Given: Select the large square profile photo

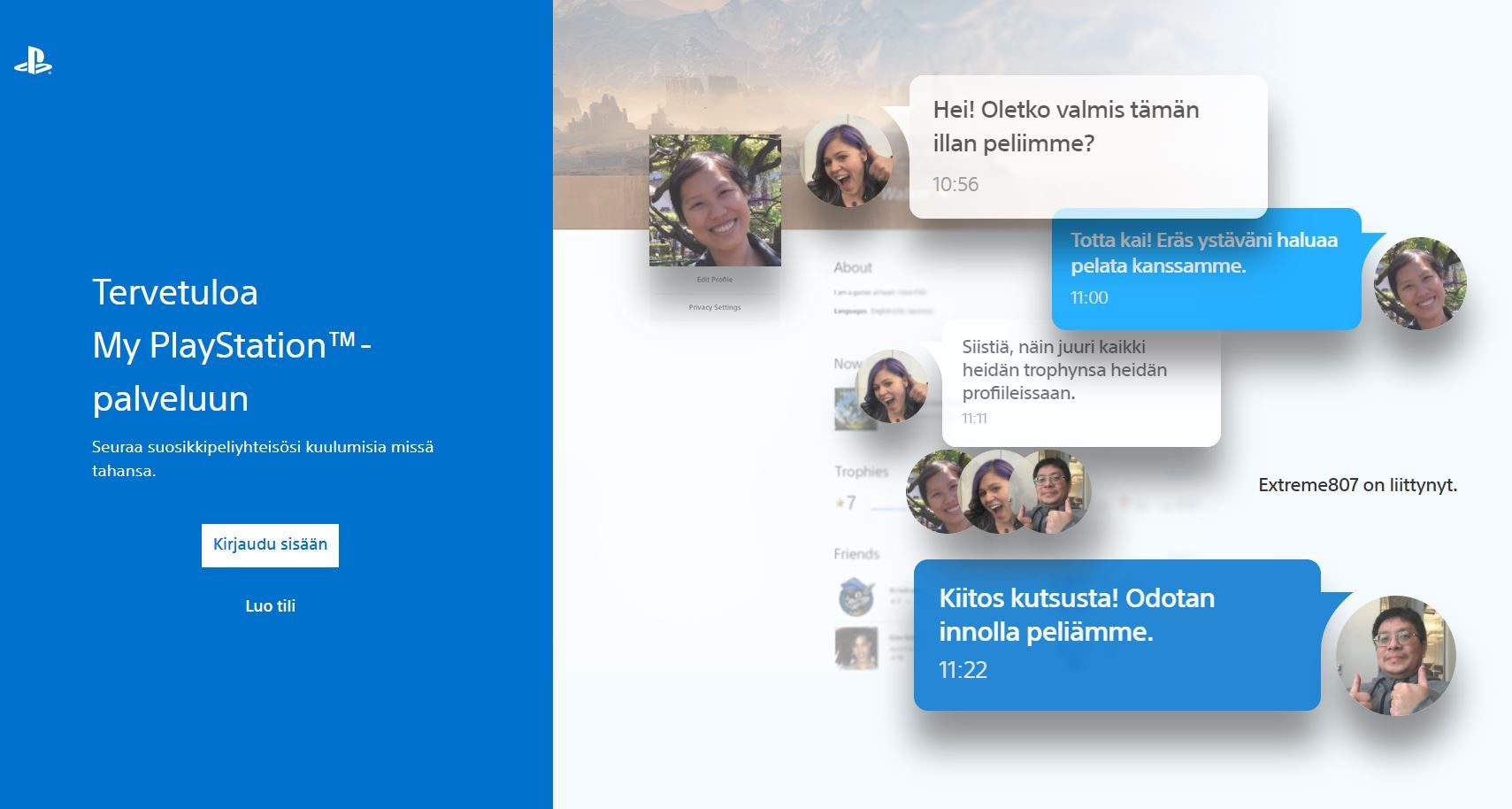Looking at the screenshot, I should point(715,200).
